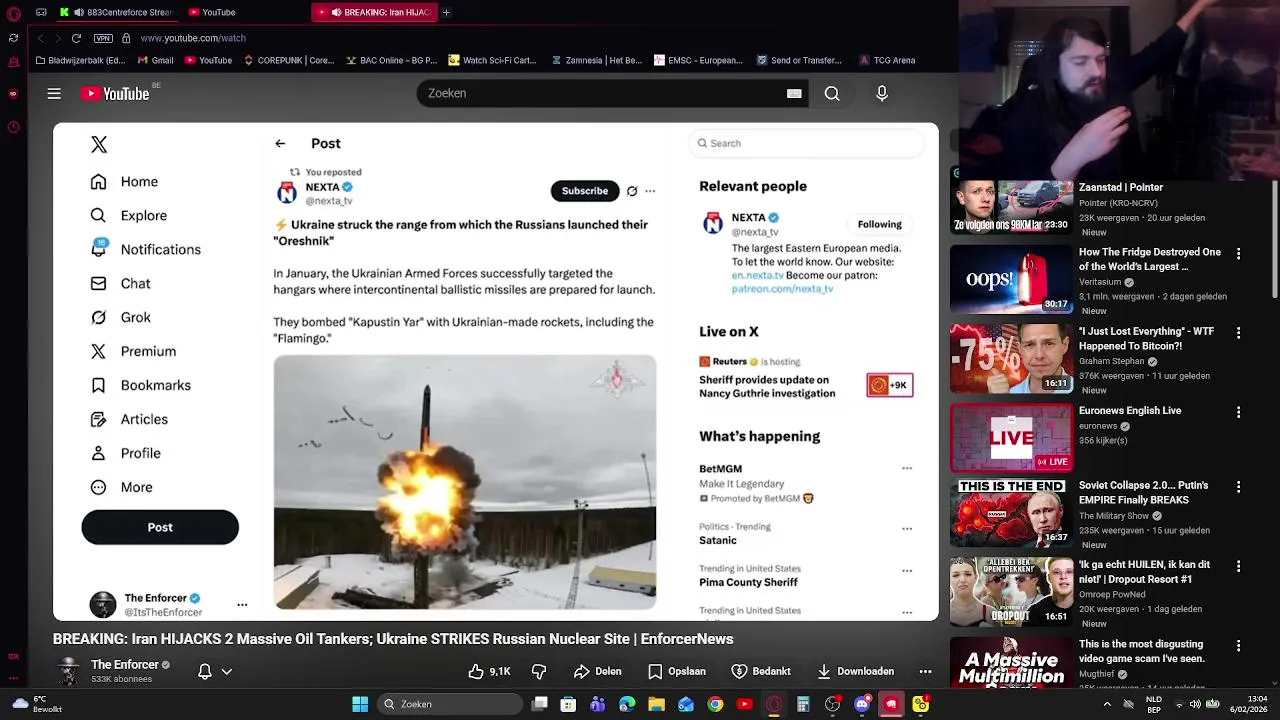Show hidden system tray icons chevron

(x=1106, y=704)
